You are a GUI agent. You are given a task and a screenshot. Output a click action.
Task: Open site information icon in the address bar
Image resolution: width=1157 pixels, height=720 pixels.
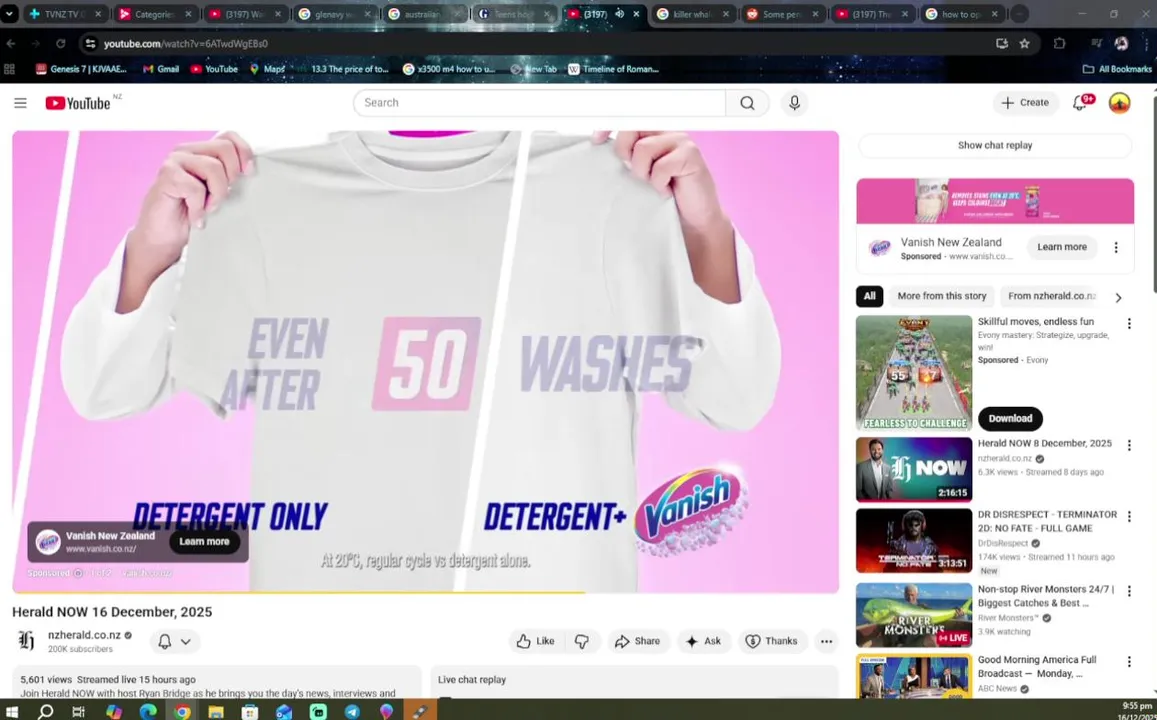pyautogui.click(x=90, y=44)
